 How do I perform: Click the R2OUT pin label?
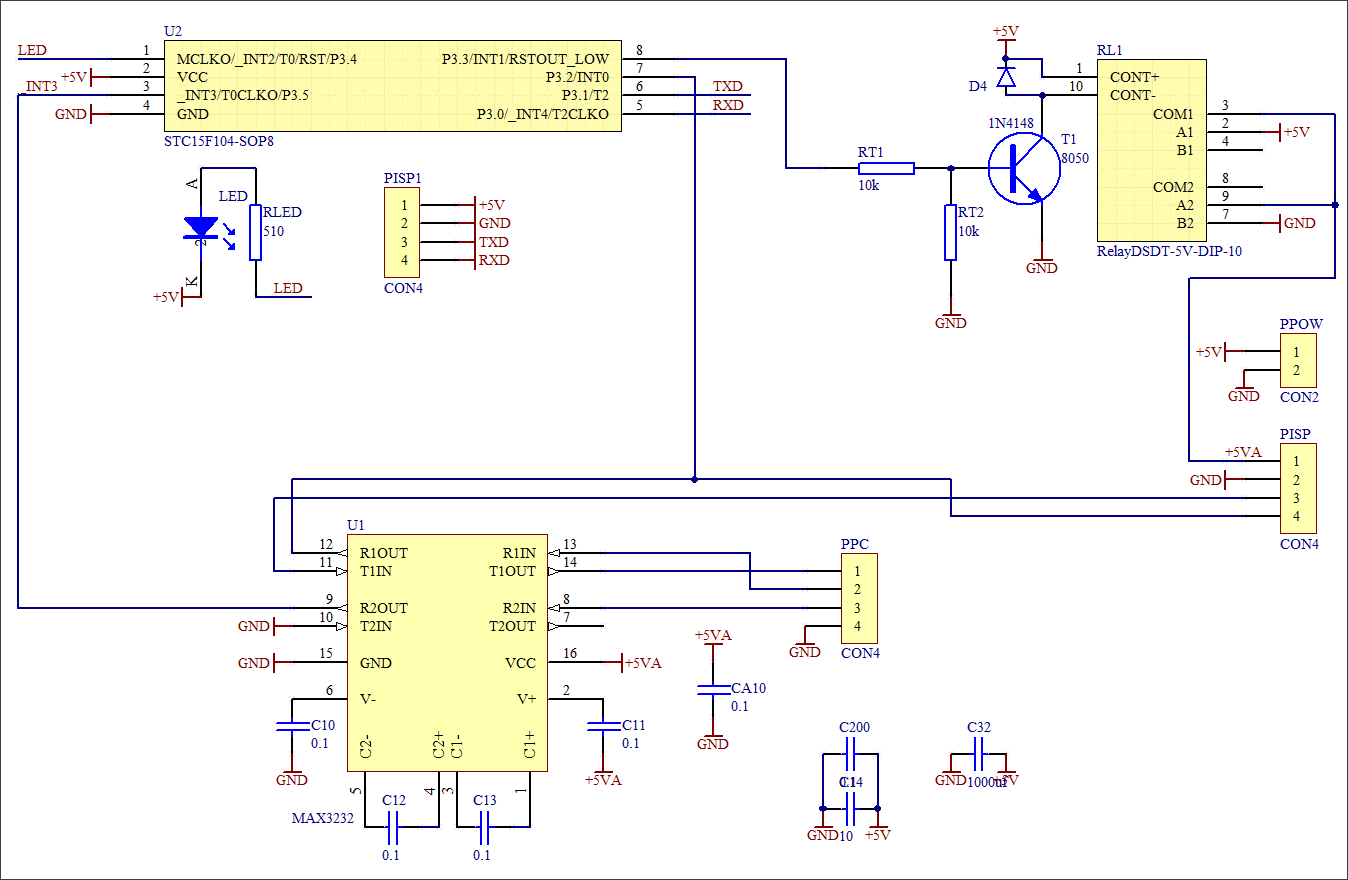coord(384,608)
